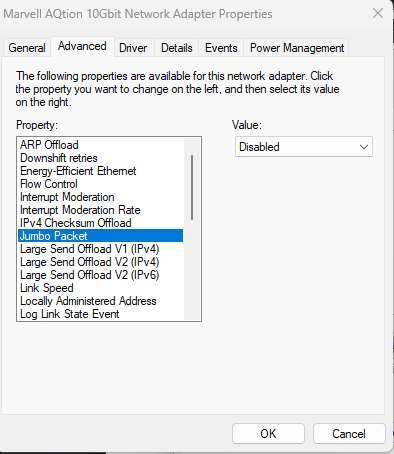Confirm changes with the OK button

pyautogui.click(x=268, y=434)
